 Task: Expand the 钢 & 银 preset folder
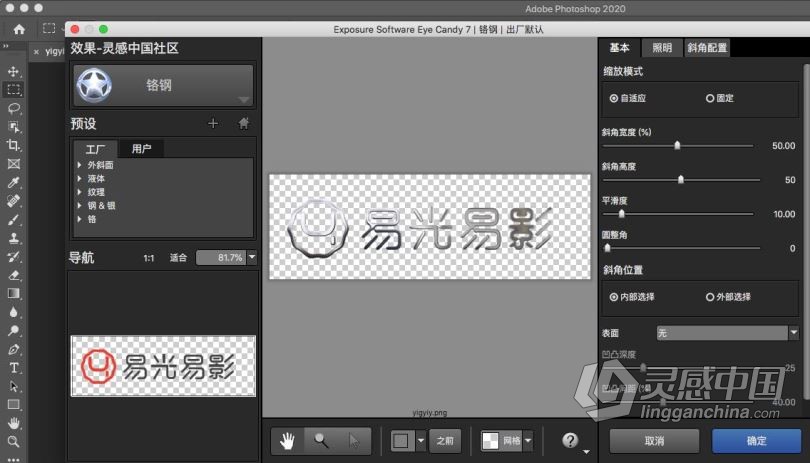pyautogui.click(x=80, y=205)
